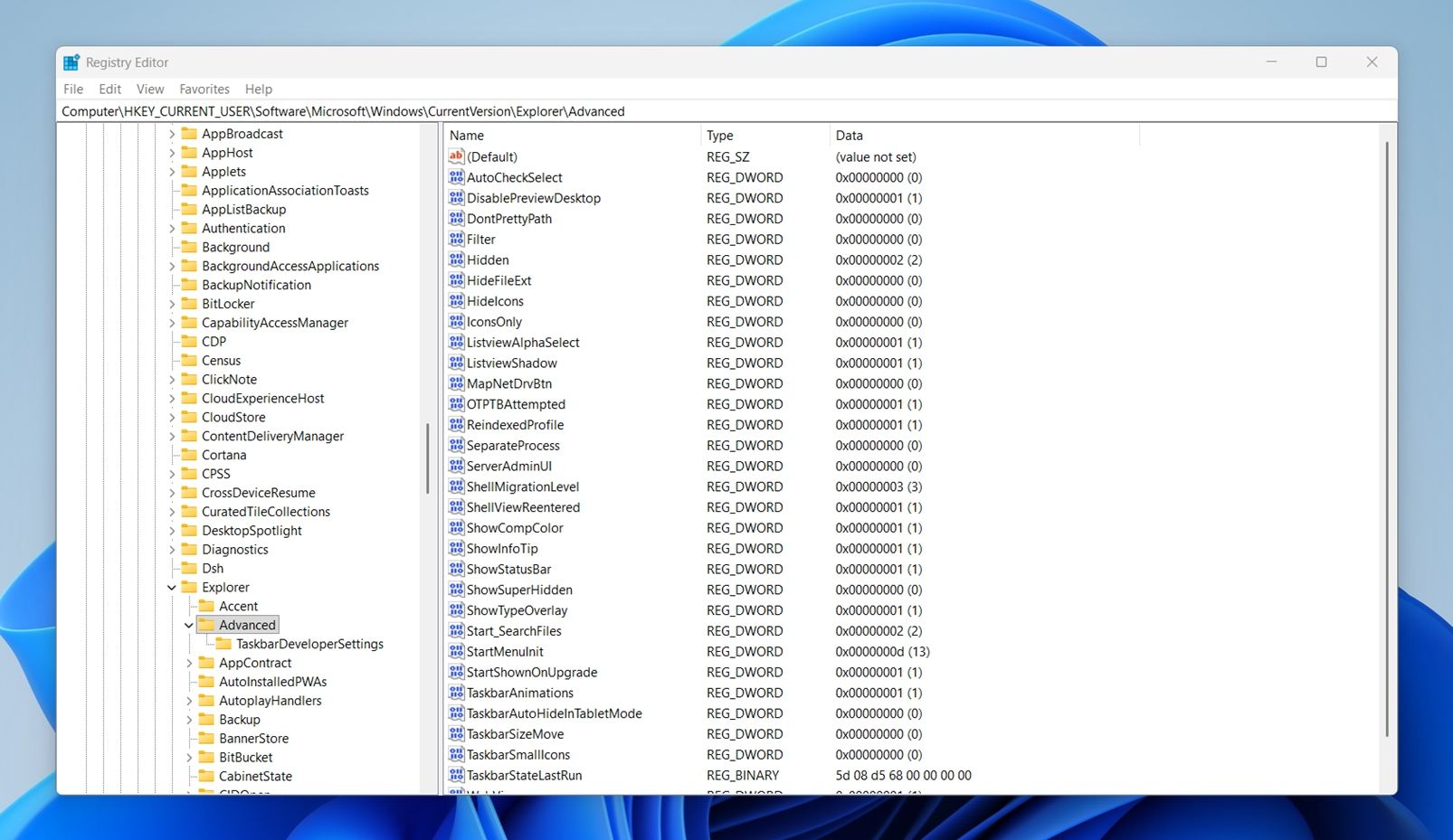Image resolution: width=1453 pixels, height=840 pixels.
Task: Select the BitLocker key in the tree
Action: (228, 304)
